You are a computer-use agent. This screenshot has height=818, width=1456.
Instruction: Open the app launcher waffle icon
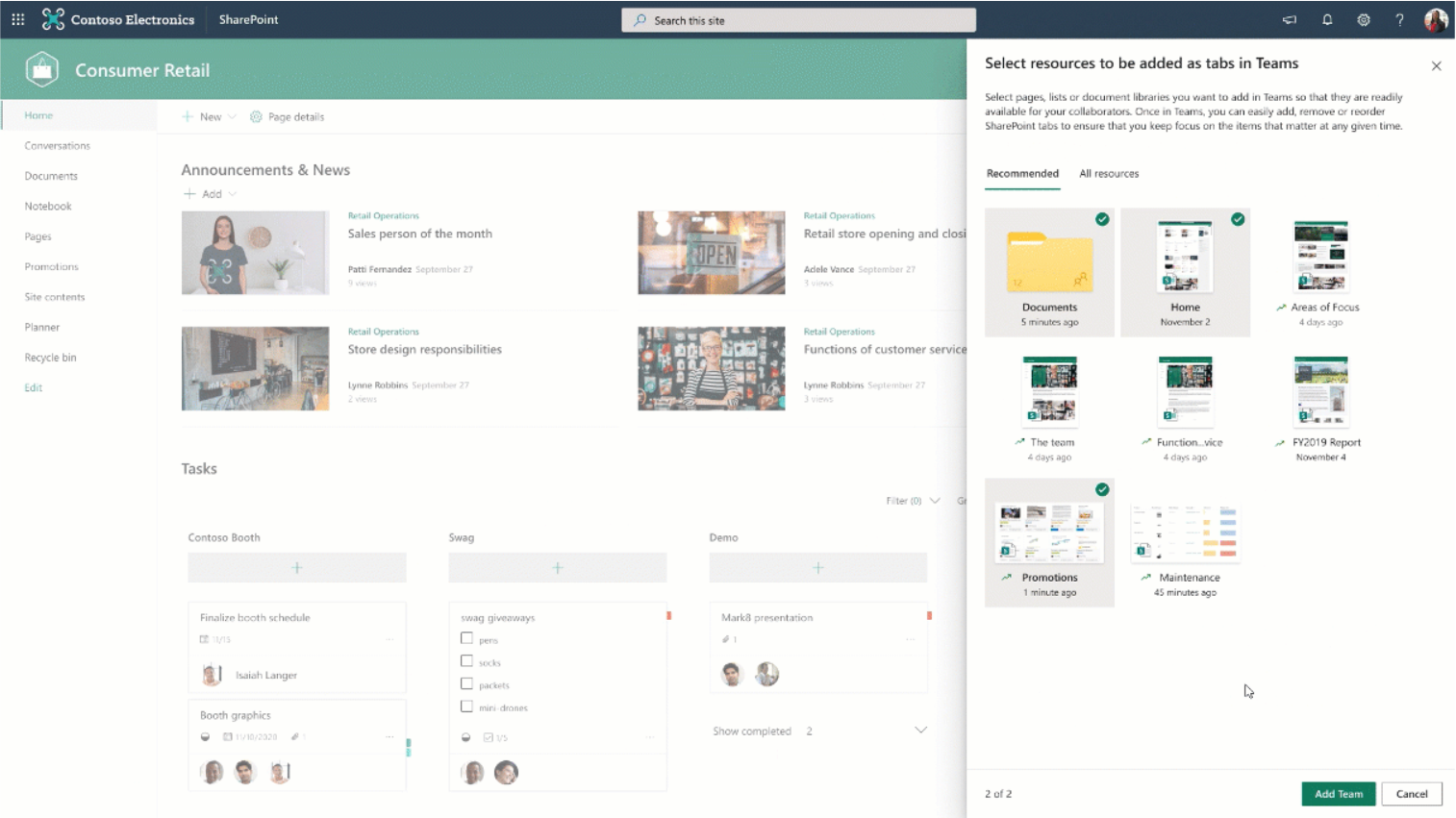(17, 19)
